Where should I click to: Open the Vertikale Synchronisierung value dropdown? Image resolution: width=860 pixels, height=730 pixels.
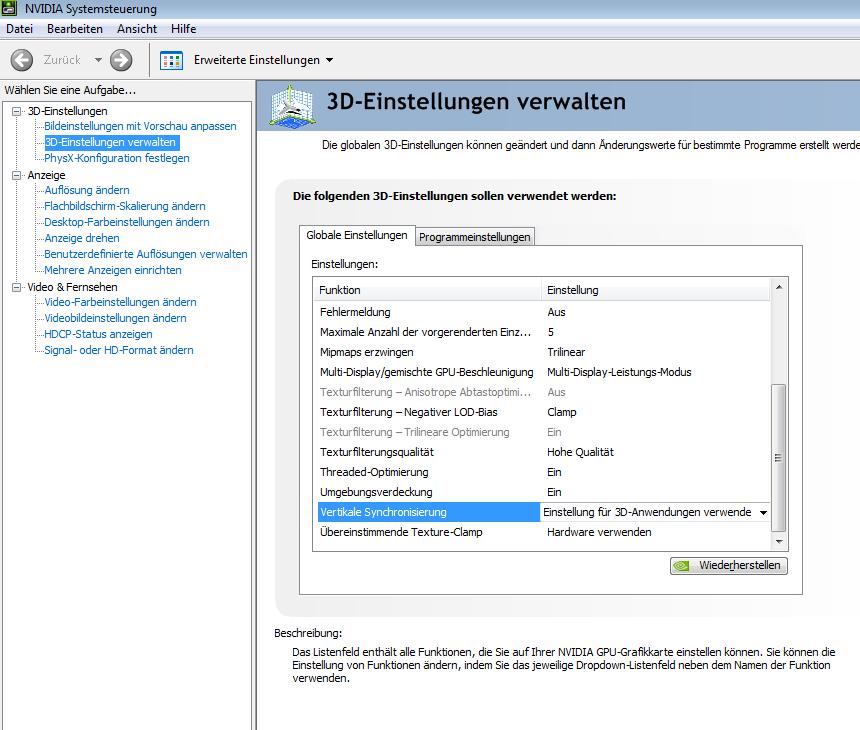763,512
